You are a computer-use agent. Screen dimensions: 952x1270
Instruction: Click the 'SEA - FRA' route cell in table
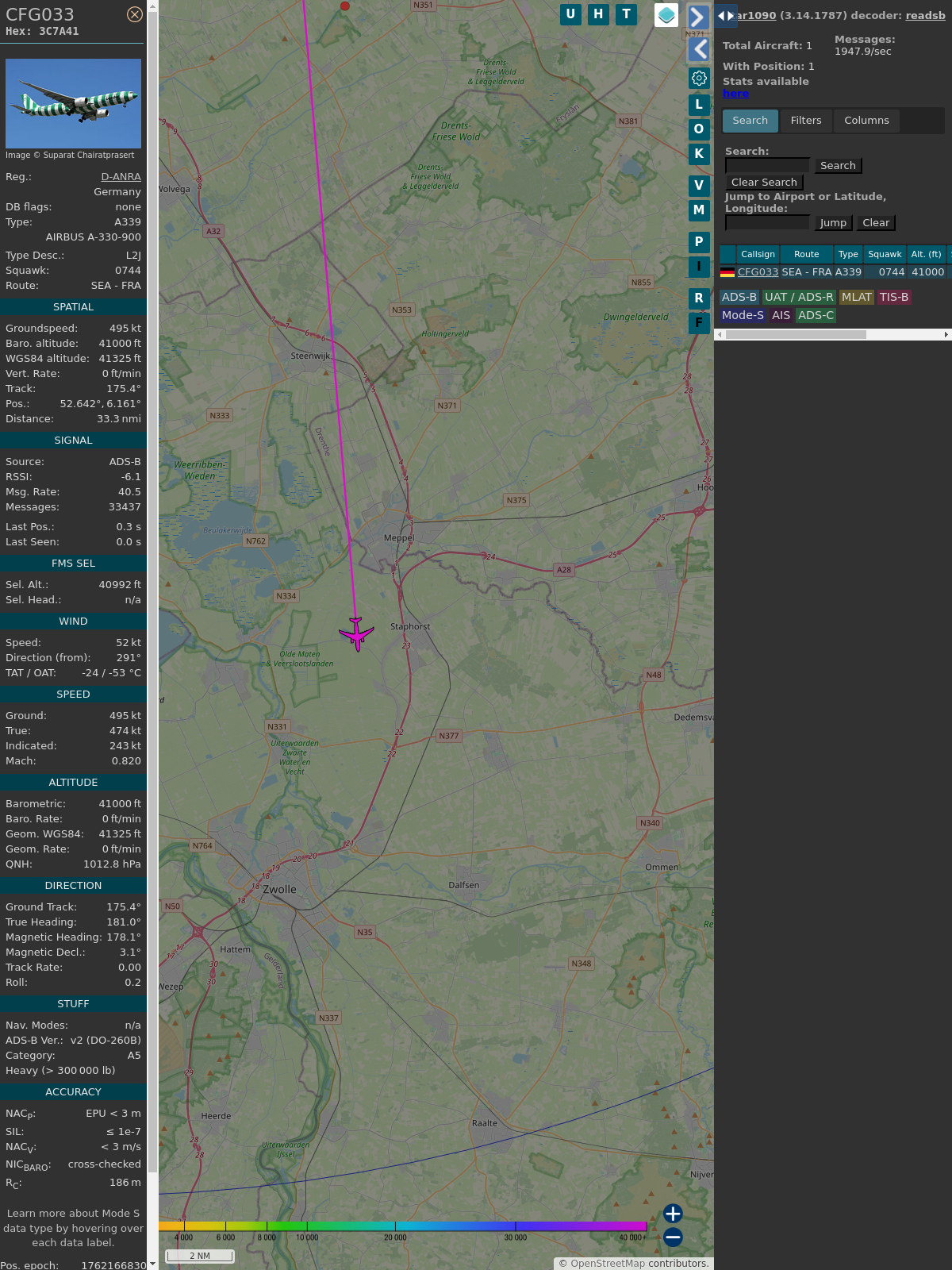[806, 272]
